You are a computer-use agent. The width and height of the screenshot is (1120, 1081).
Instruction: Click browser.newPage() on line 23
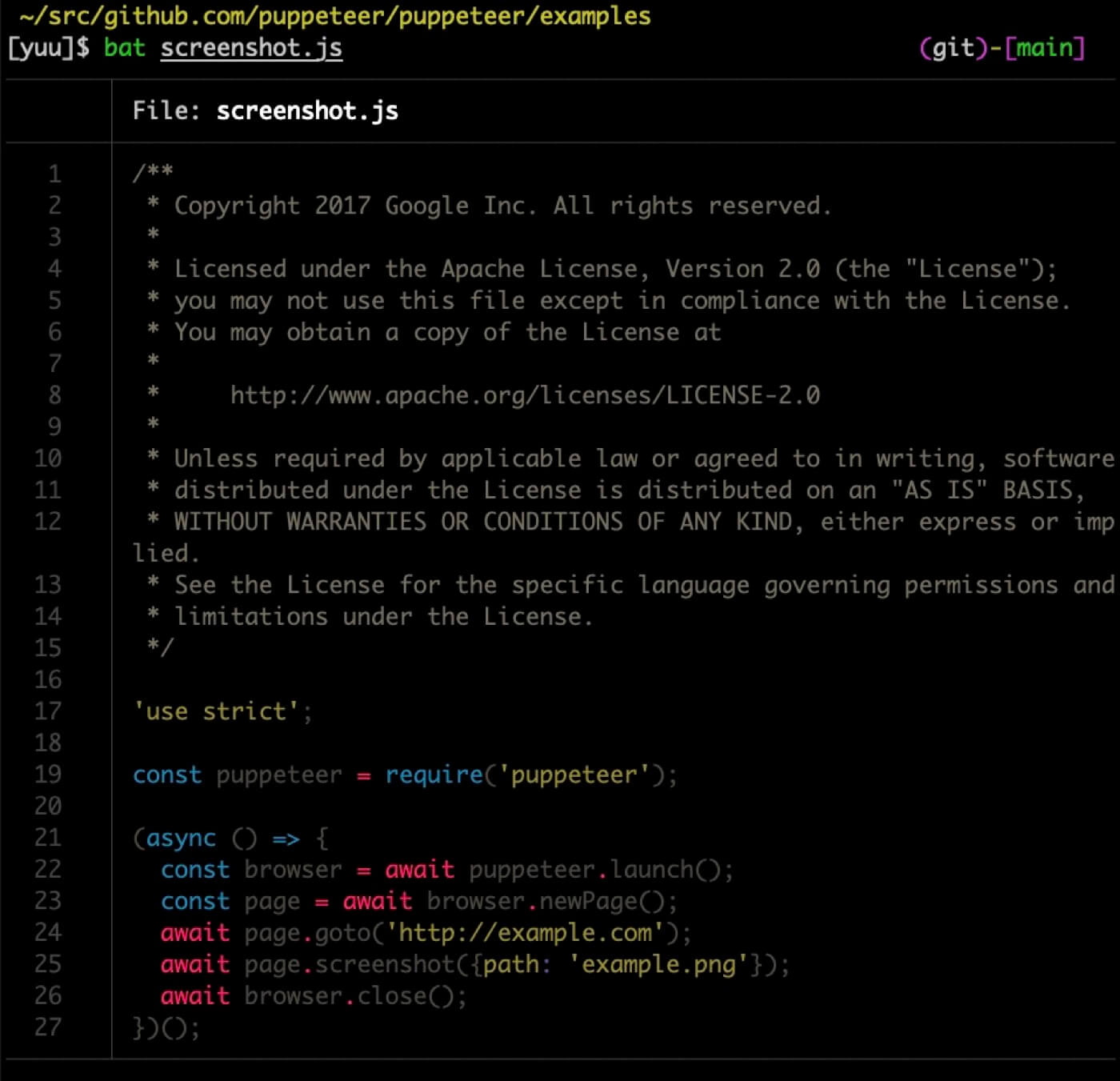click(546, 902)
